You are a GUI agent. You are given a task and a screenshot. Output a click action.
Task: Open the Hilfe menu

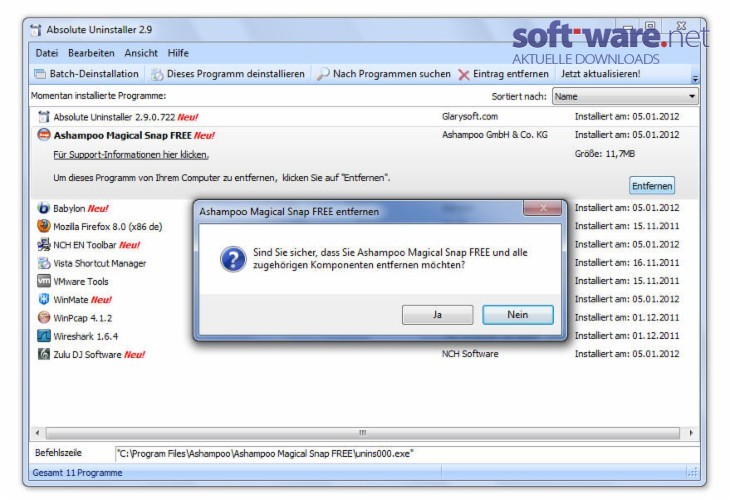178,53
